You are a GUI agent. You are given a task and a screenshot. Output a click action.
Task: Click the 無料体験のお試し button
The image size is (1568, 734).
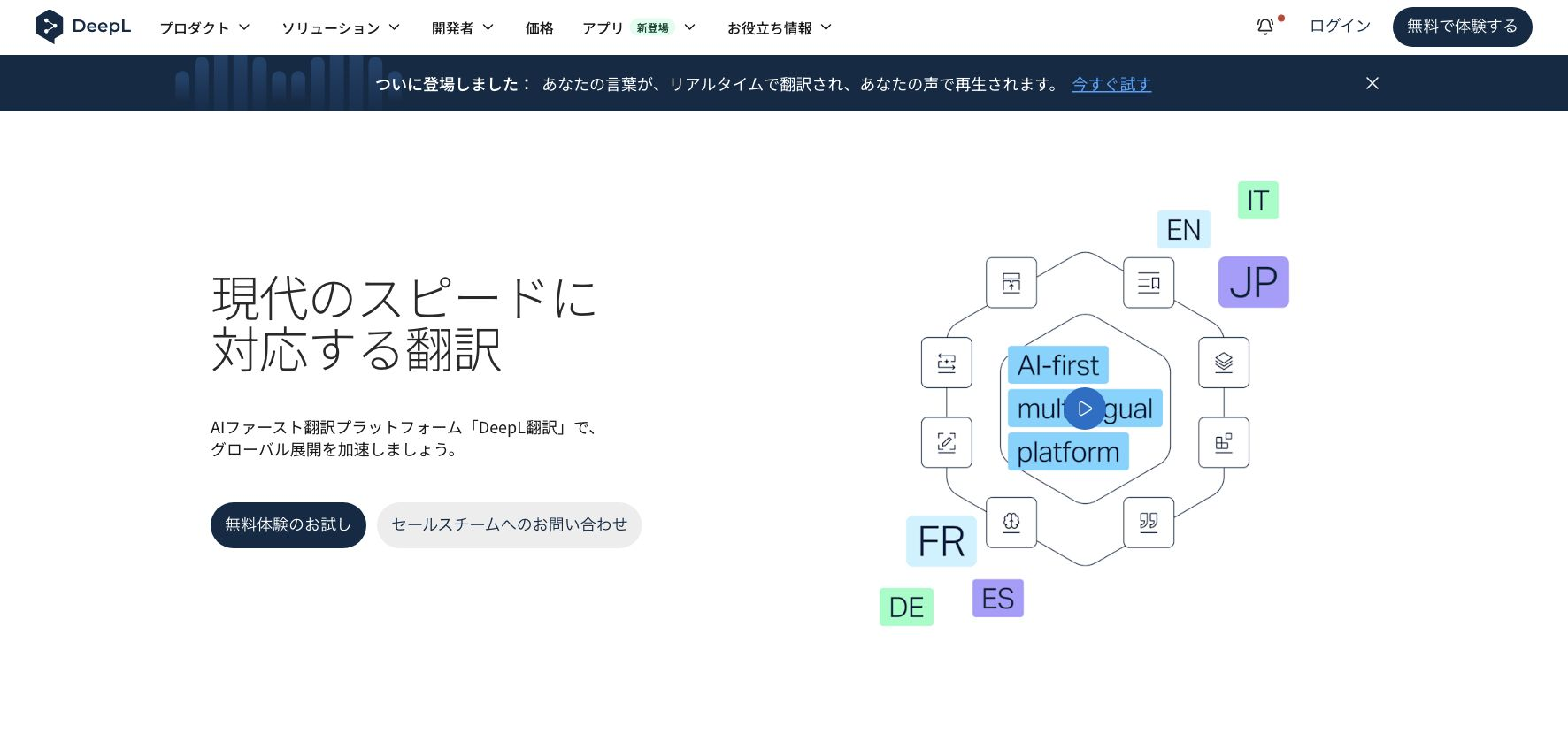pos(288,525)
